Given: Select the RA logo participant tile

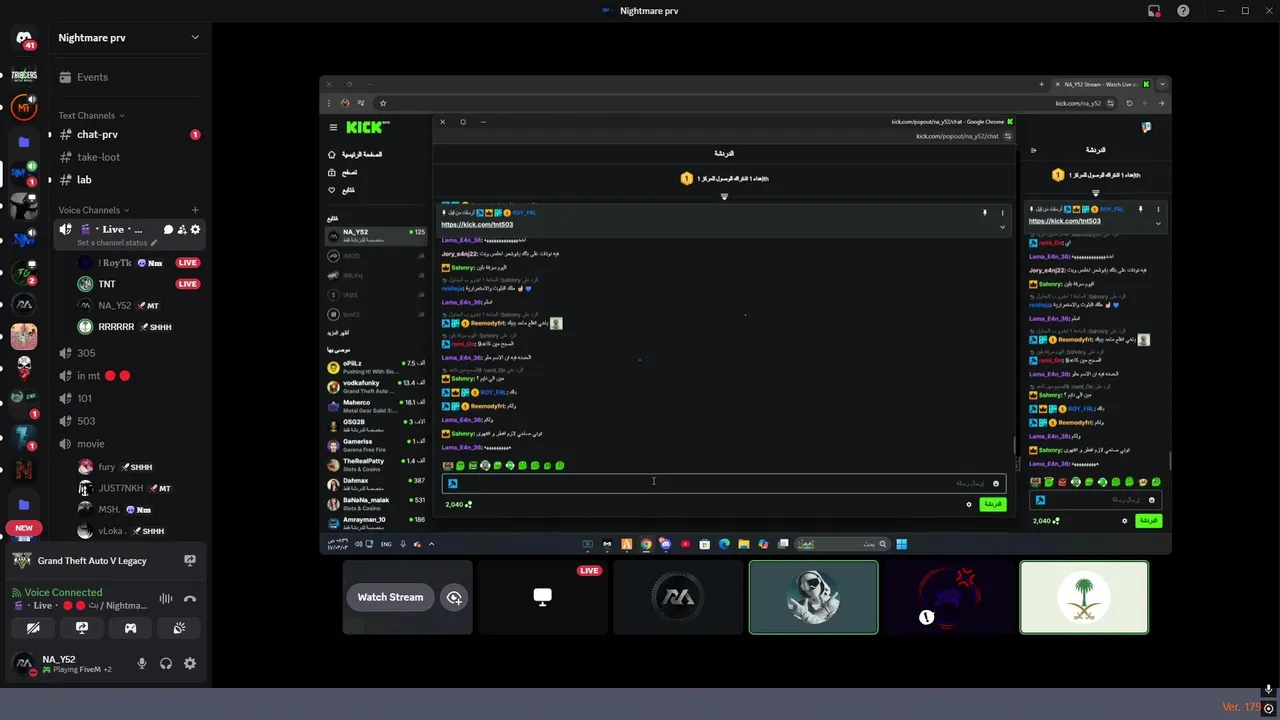Looking at the screenshot, I should point(678,597).
